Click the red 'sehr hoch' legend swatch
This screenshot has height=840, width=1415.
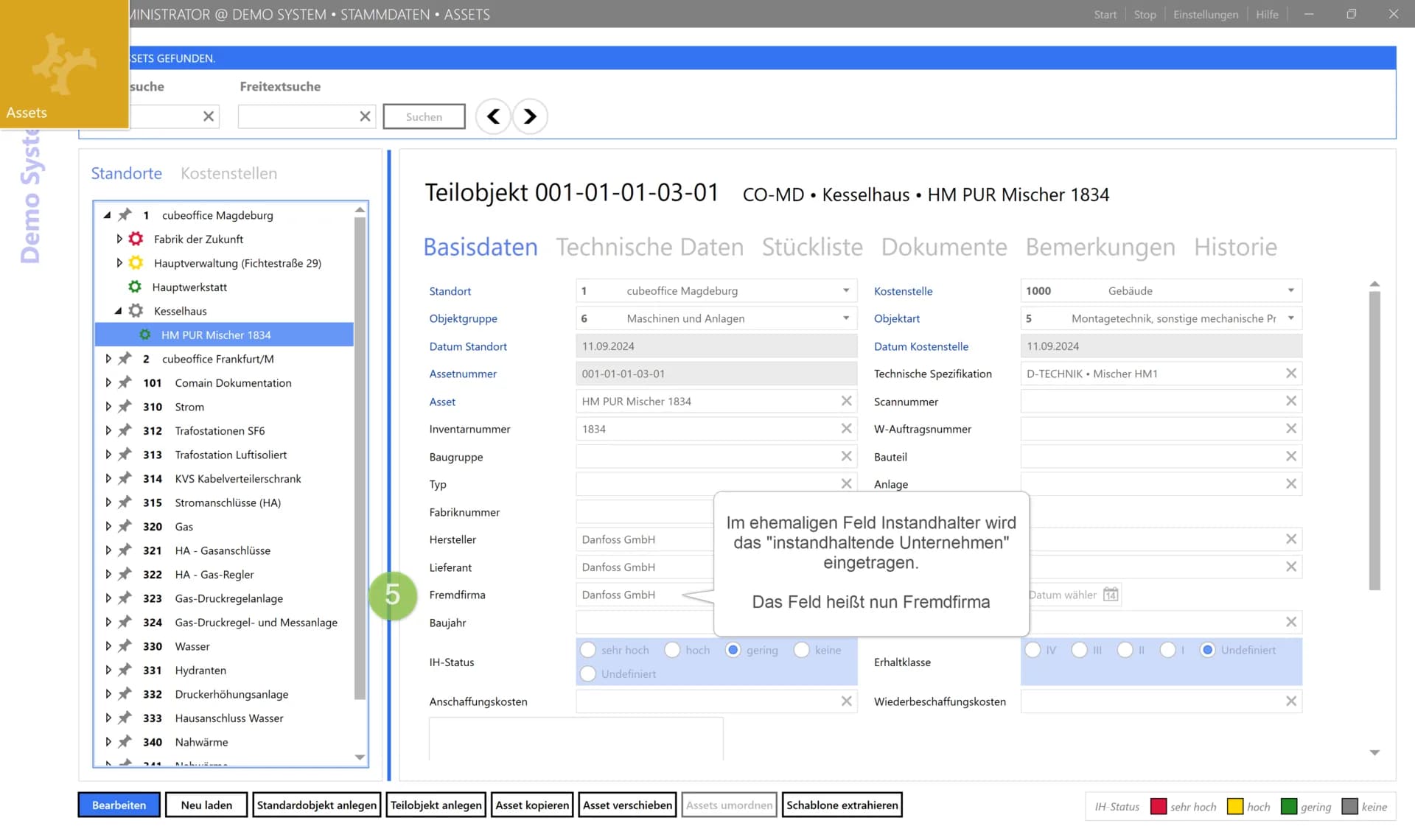pyautogui.click(x=1158, y=807)
